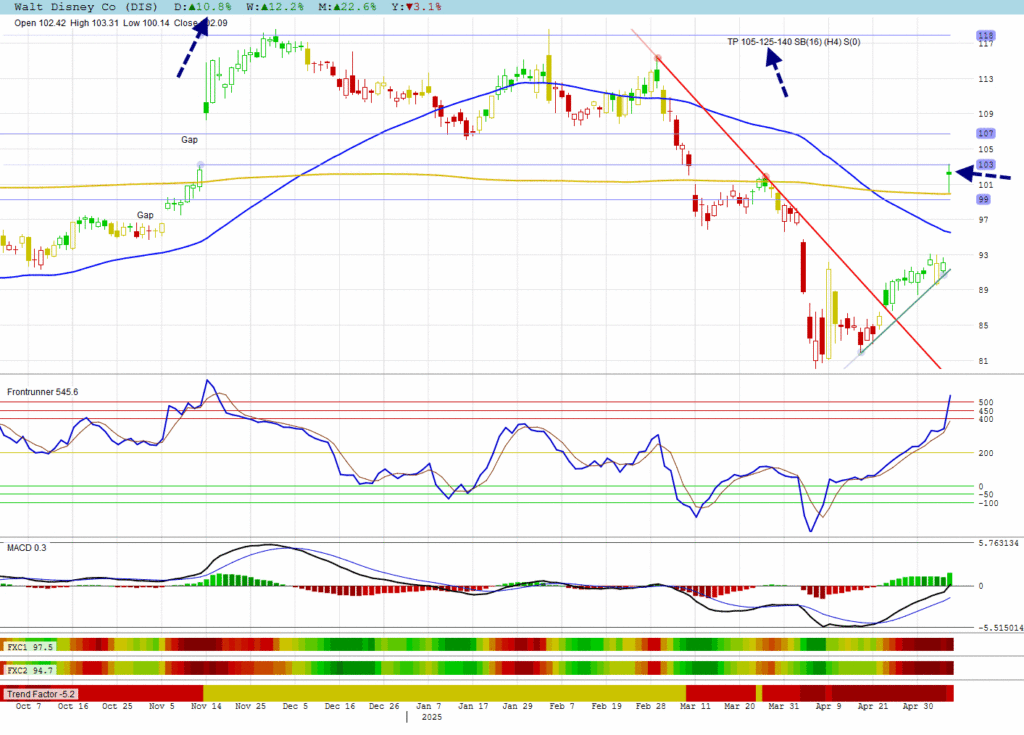Viewport: 1024px width, 735px height.
Task: Select the Trend Factor -5.2 label
Action: click(41, 694)
